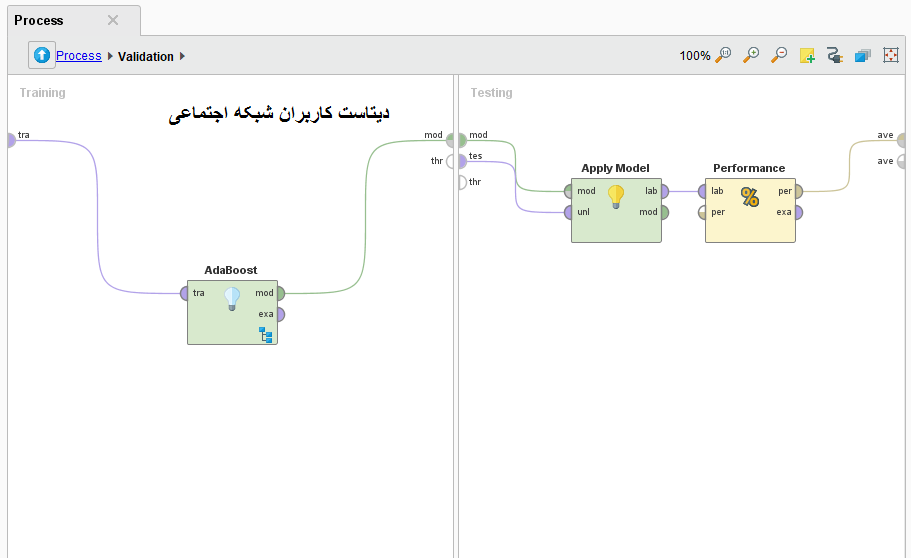
Task: Zoom in with the plus magnifier
Action: coord(751,56)
